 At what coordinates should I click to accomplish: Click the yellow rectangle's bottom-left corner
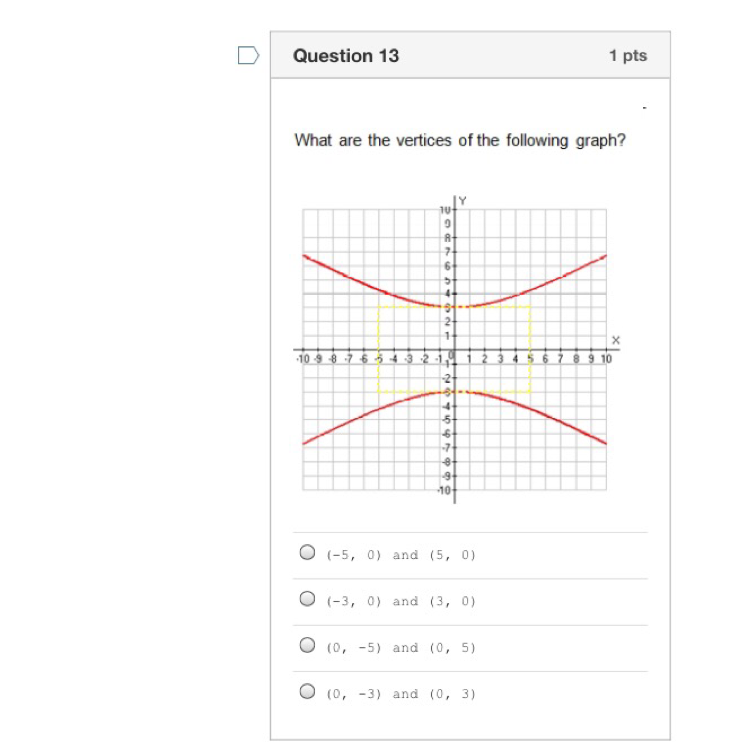(379, 392)
